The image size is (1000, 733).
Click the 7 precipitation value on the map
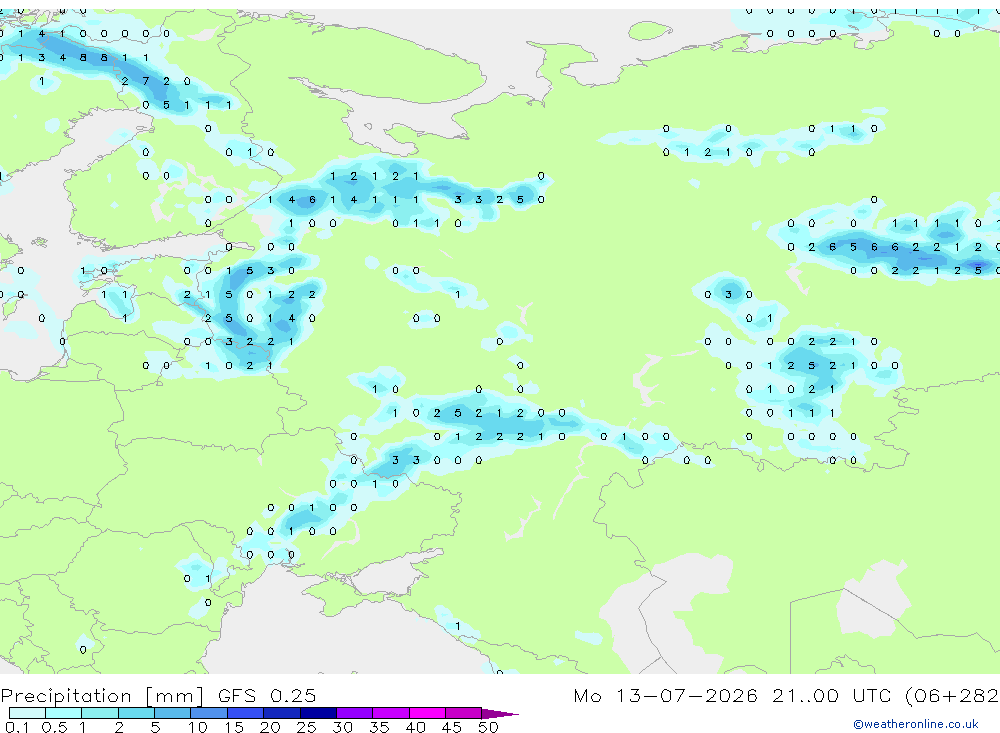(x=146, y=81)
